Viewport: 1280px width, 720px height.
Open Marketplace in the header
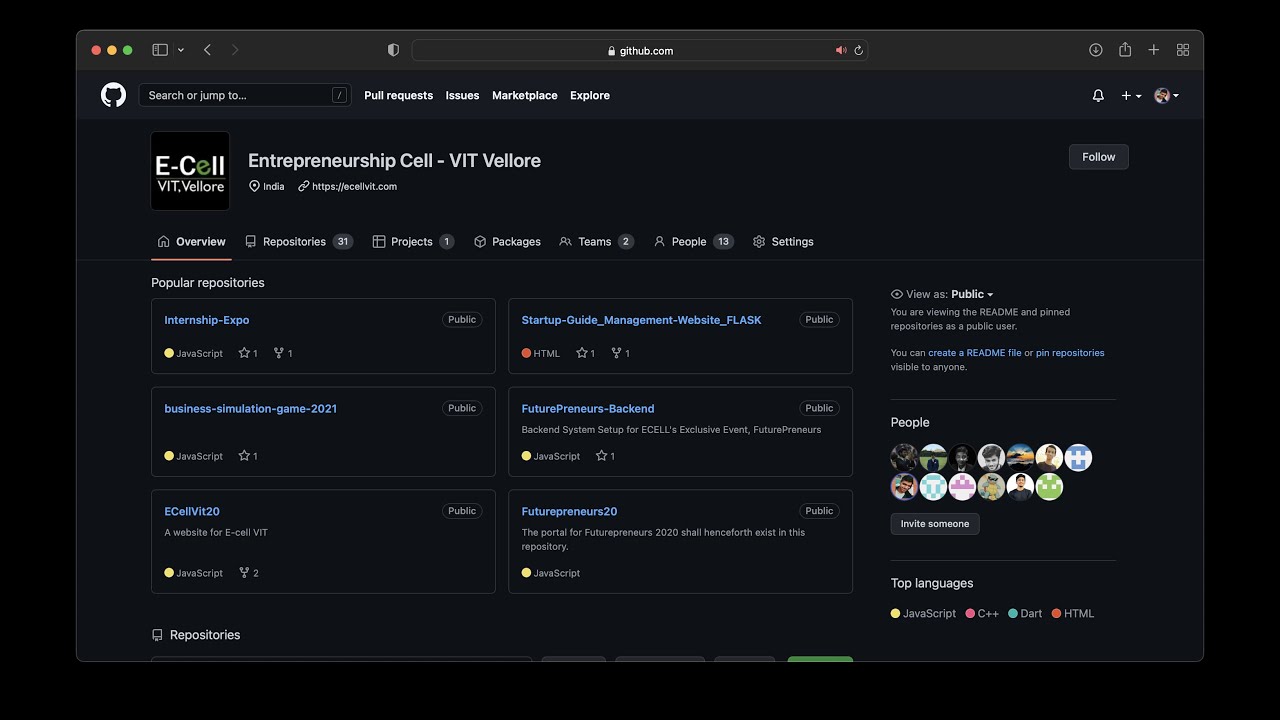pos(525,96)
